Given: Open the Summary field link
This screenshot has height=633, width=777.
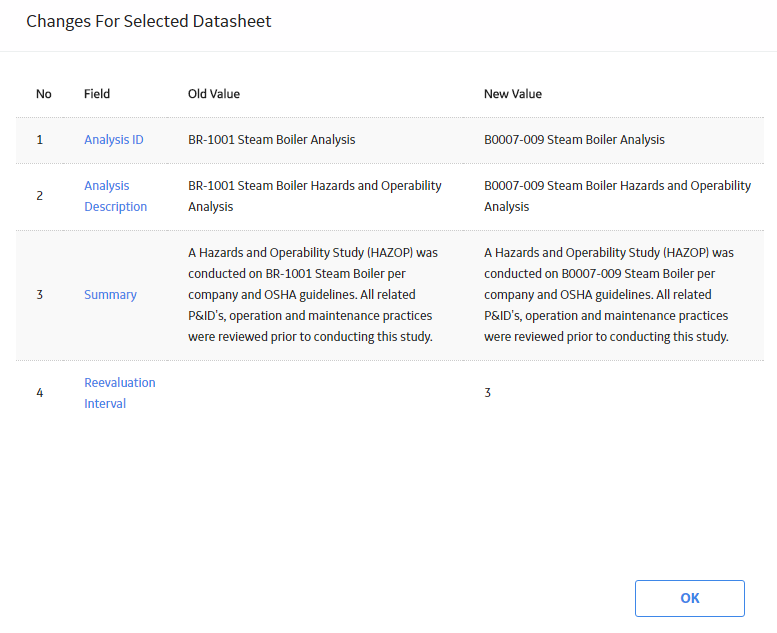Looking at the screenshot, I should (x=110, y=294).
